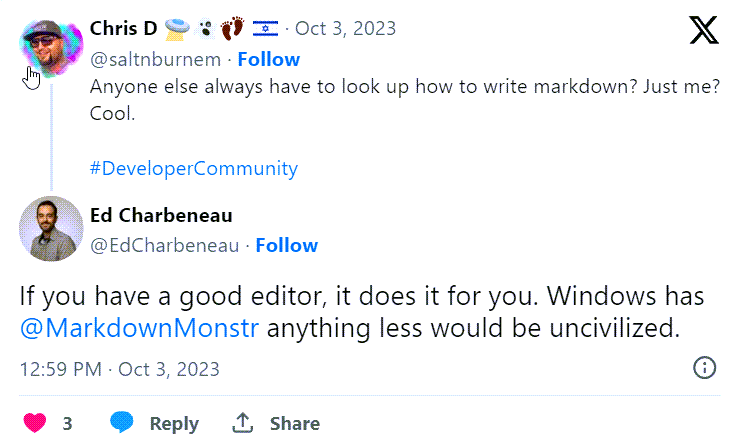Open Chris D's profile avatar

coord(51,48)
